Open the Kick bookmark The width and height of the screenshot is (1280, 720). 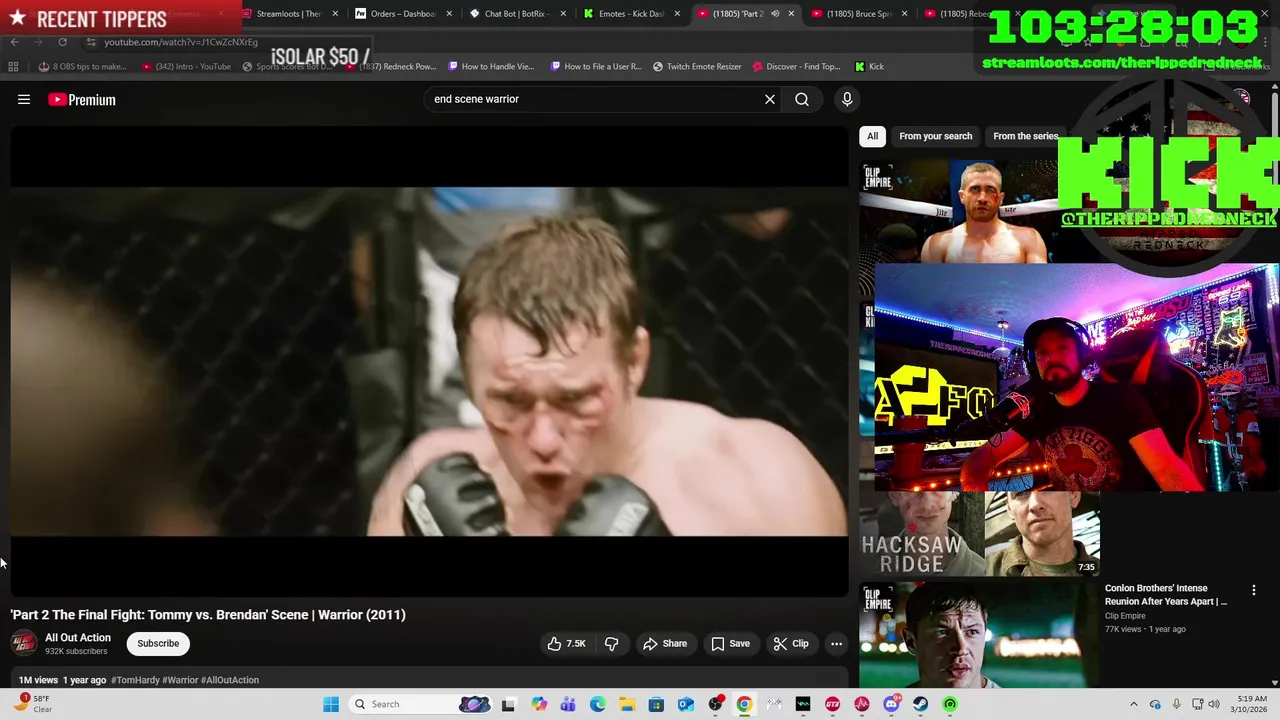click(x=869, y=67)
